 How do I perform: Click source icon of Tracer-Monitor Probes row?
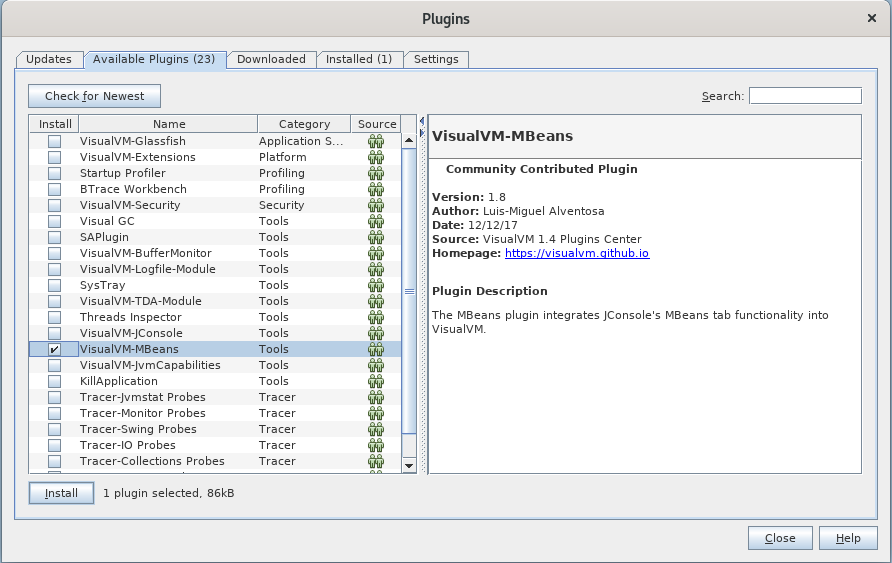[x=376, y=413]
